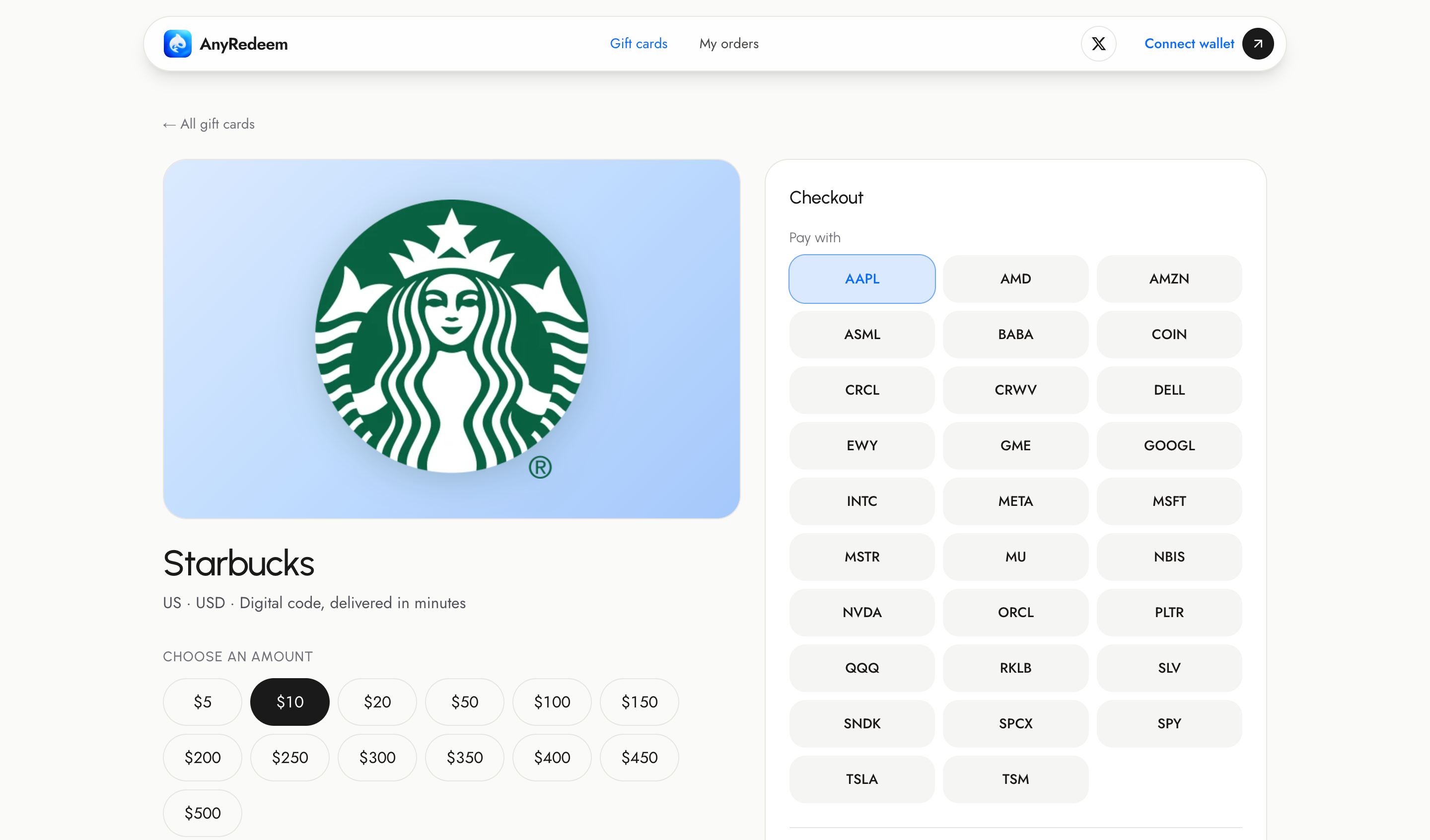Go to My orders in navigation

pyautogui.click(x=728, y=44)
